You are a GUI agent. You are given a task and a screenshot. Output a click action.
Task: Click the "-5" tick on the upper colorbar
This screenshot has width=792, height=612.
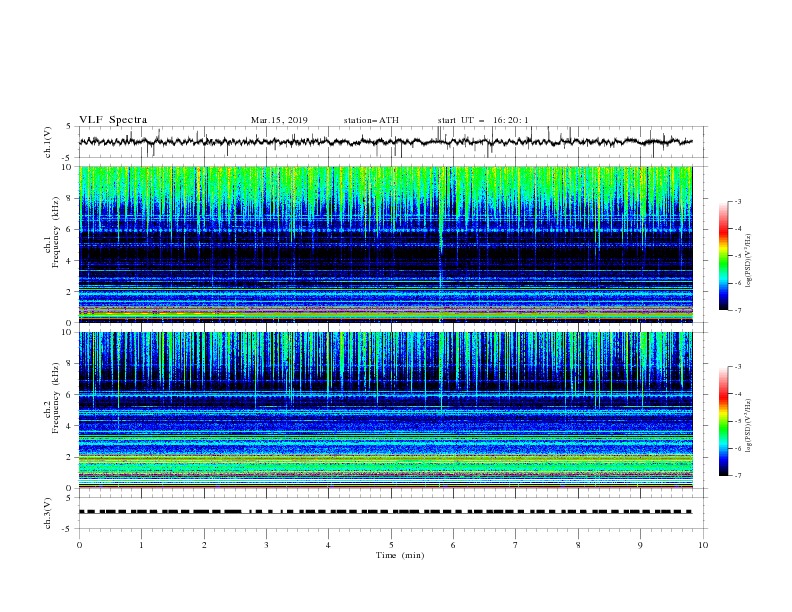coord(737,256)
